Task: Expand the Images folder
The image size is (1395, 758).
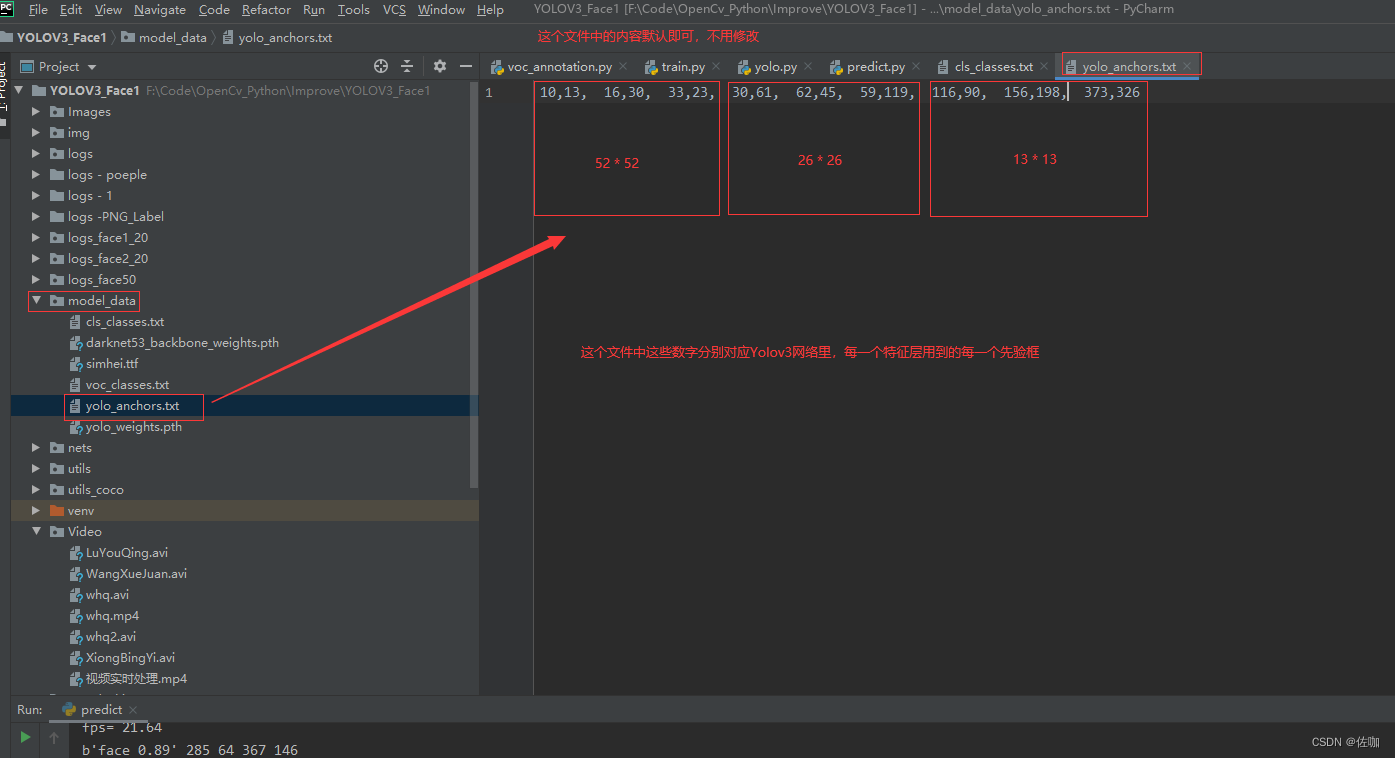Action: (x=36, y=112)
